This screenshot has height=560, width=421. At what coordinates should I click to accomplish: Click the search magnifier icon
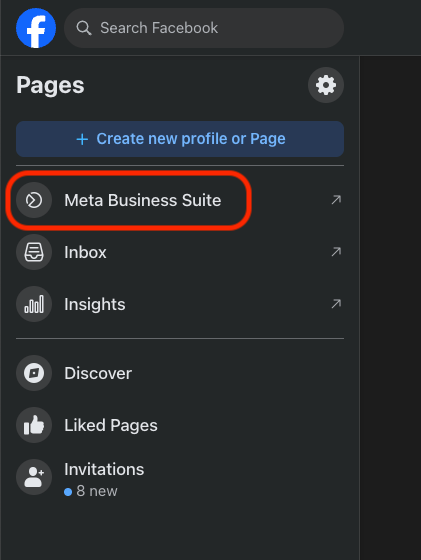(84, 28)
